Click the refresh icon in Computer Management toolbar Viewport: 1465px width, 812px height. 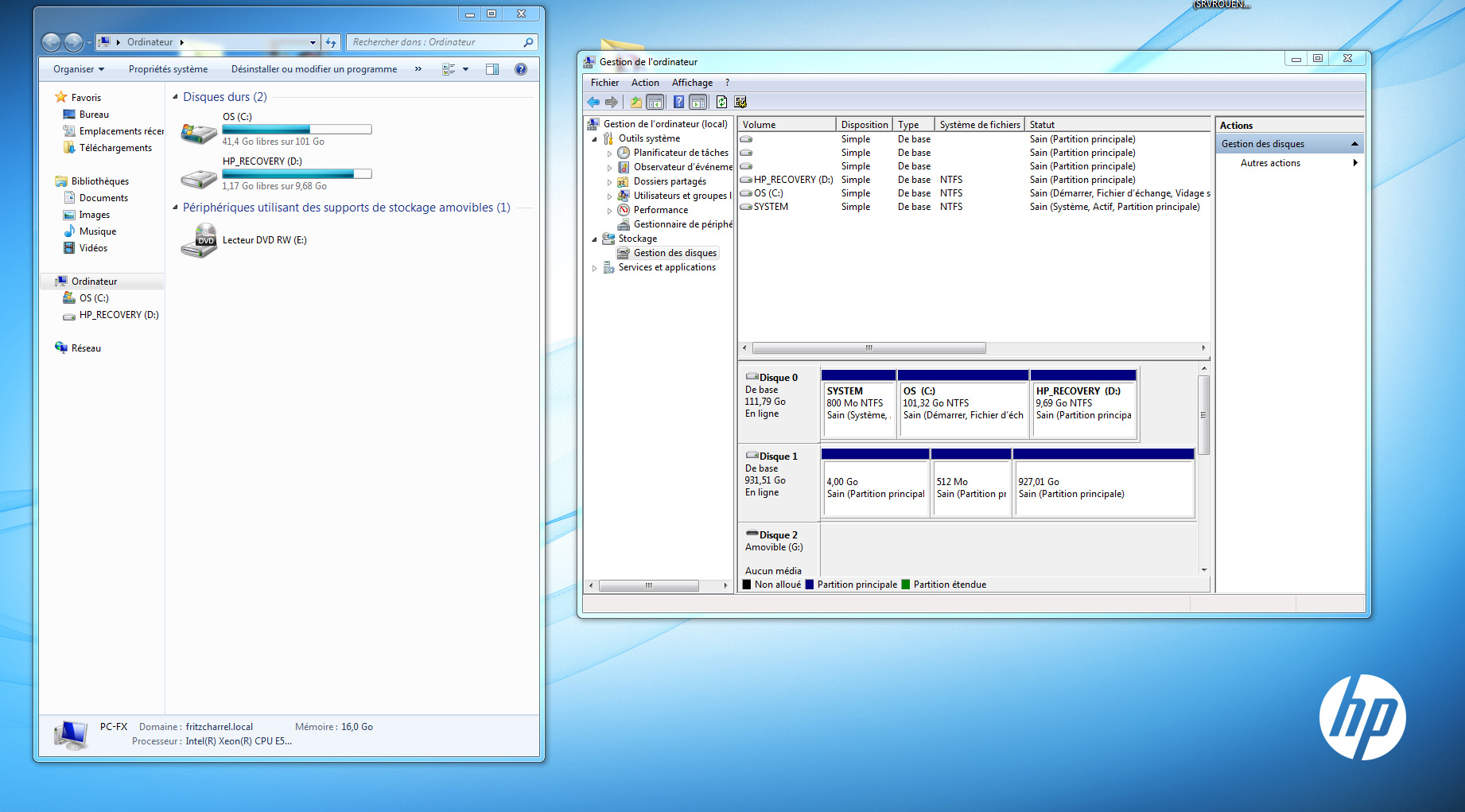[x=721, y=102]
